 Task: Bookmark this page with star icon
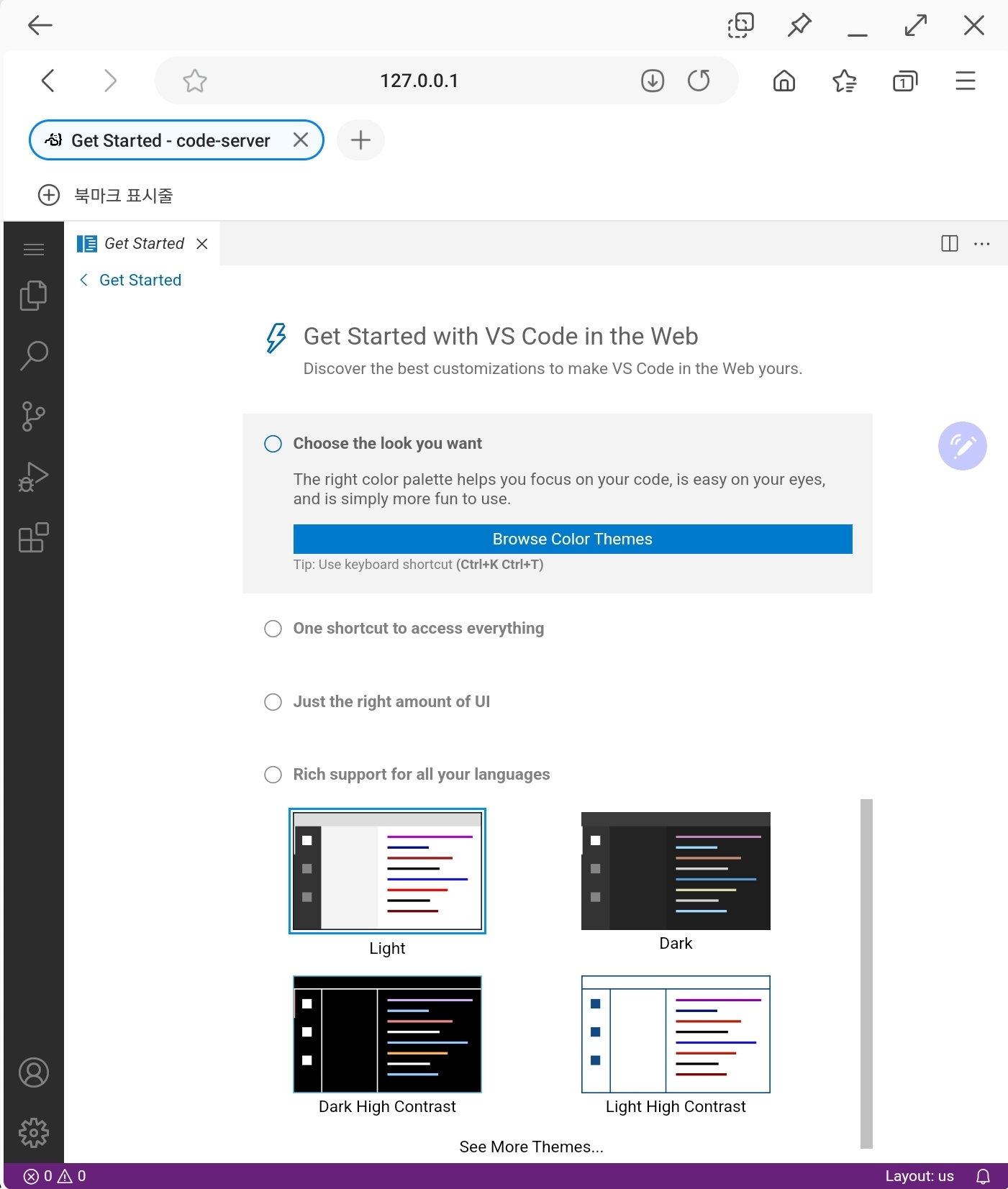click(195, 81)
